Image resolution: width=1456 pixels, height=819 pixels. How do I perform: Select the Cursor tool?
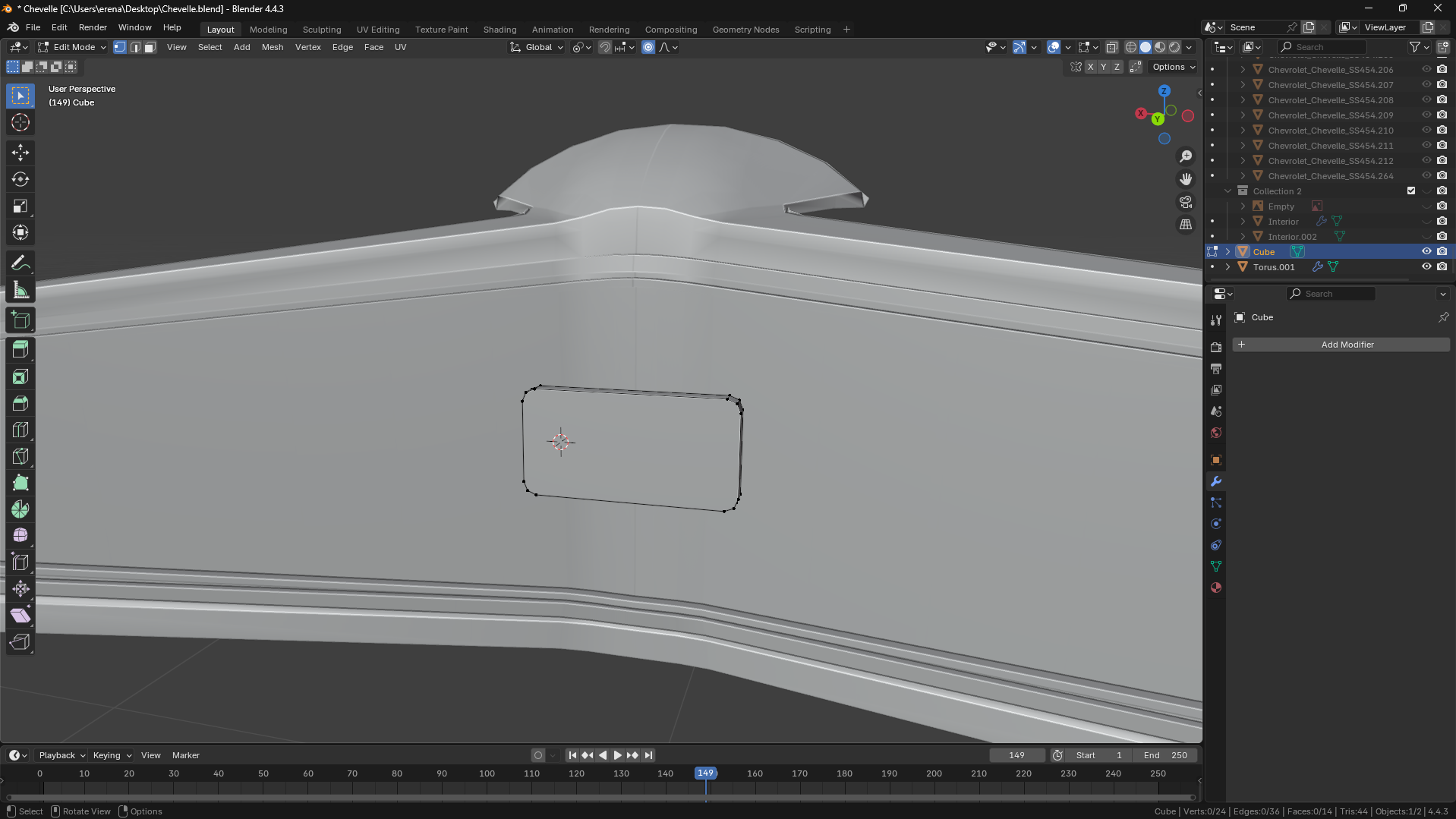20,122
